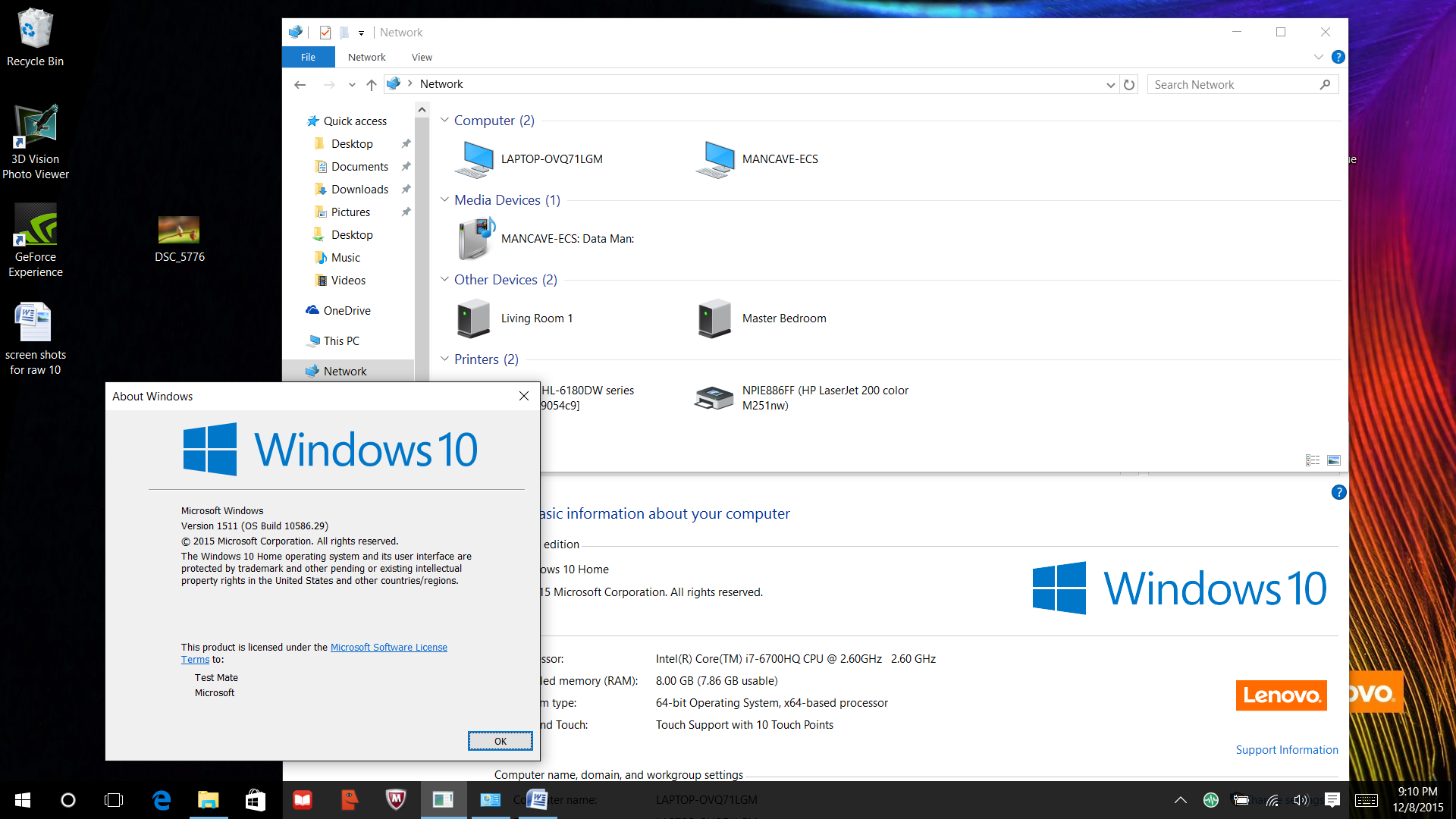
Task: Select the MANCAVE-ECS Data Man media device
Action: click(476, 238)
